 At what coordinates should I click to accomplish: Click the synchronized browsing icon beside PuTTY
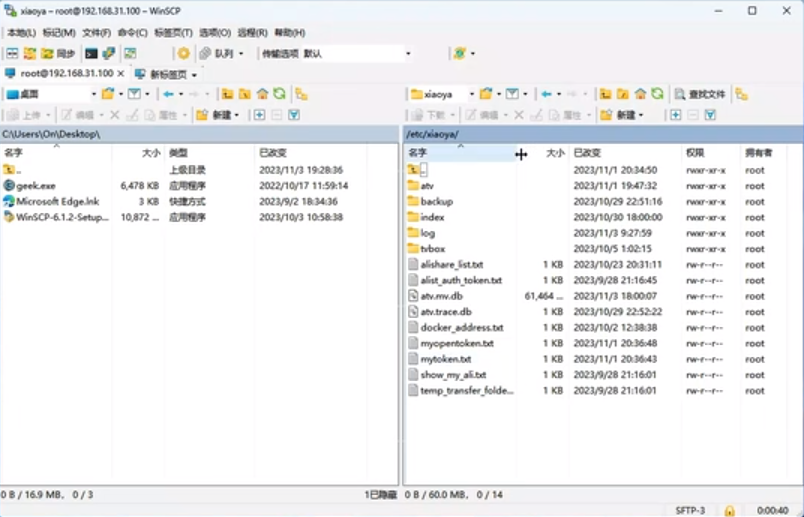point(130,53)
